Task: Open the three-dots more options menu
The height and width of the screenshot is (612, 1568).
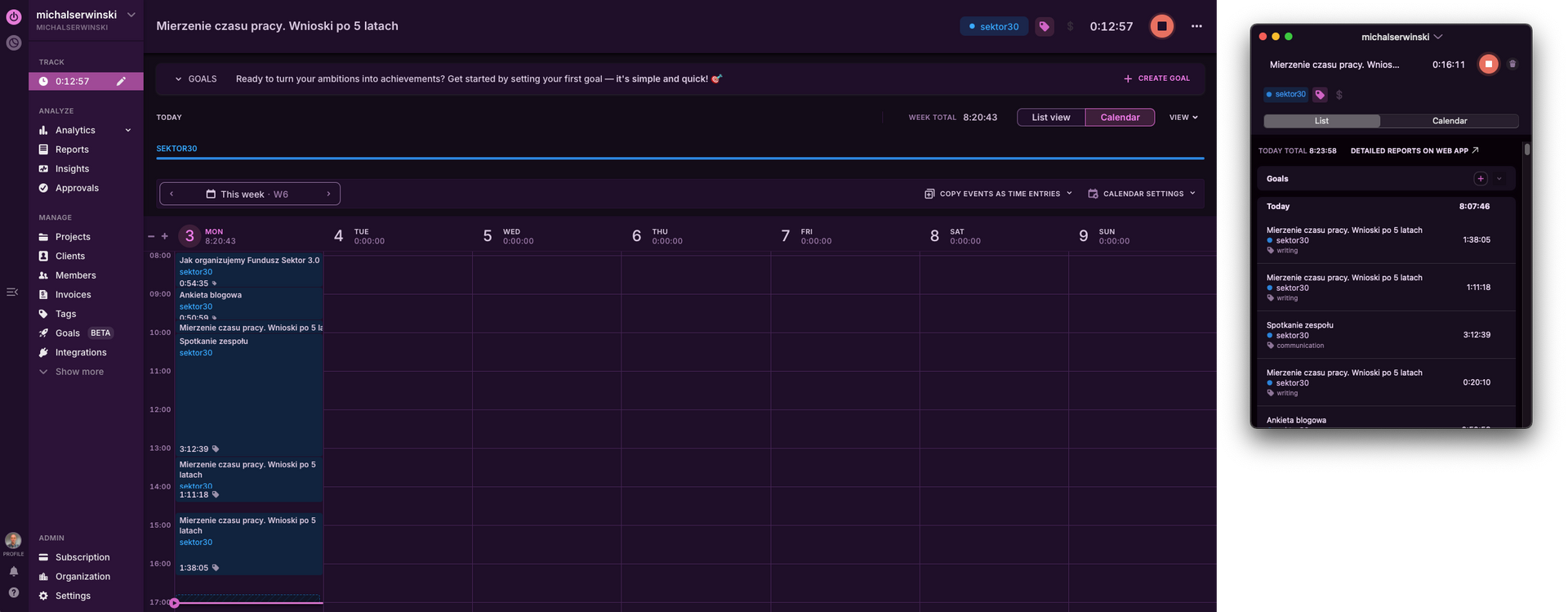Action: coord(1196,26)
